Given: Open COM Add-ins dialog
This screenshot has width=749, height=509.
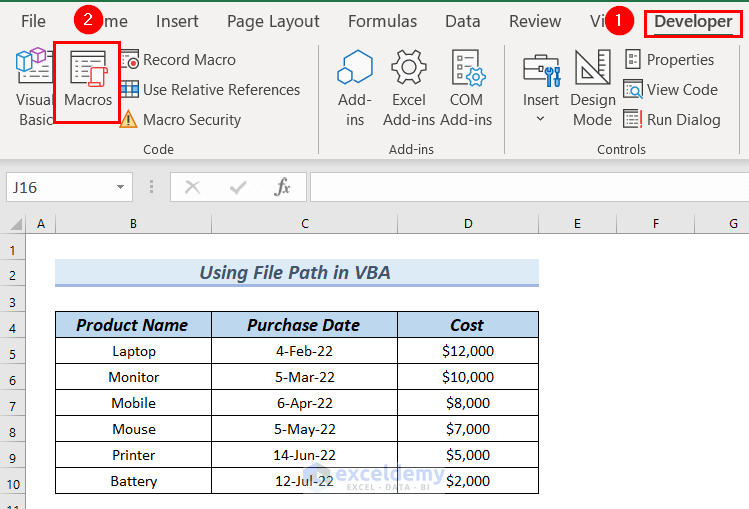Looking at the screenshot, I should (x=467, y=87).
